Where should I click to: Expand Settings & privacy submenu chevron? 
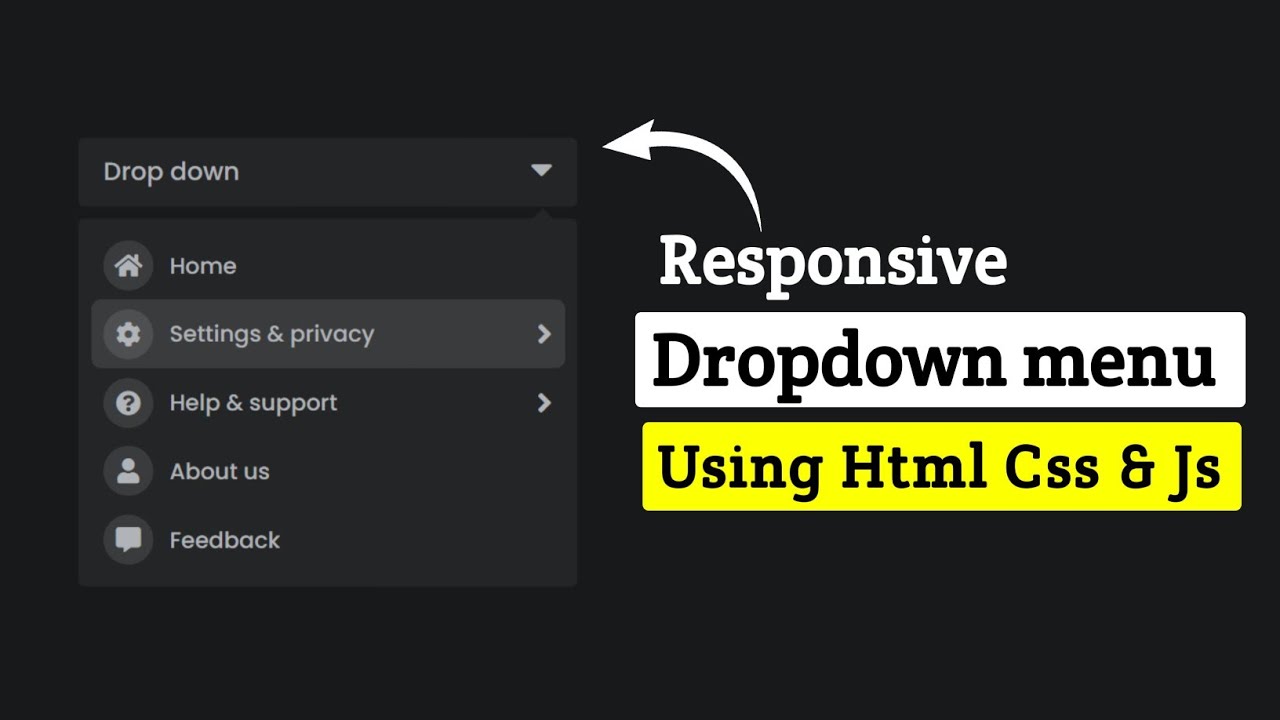(544, 334)
